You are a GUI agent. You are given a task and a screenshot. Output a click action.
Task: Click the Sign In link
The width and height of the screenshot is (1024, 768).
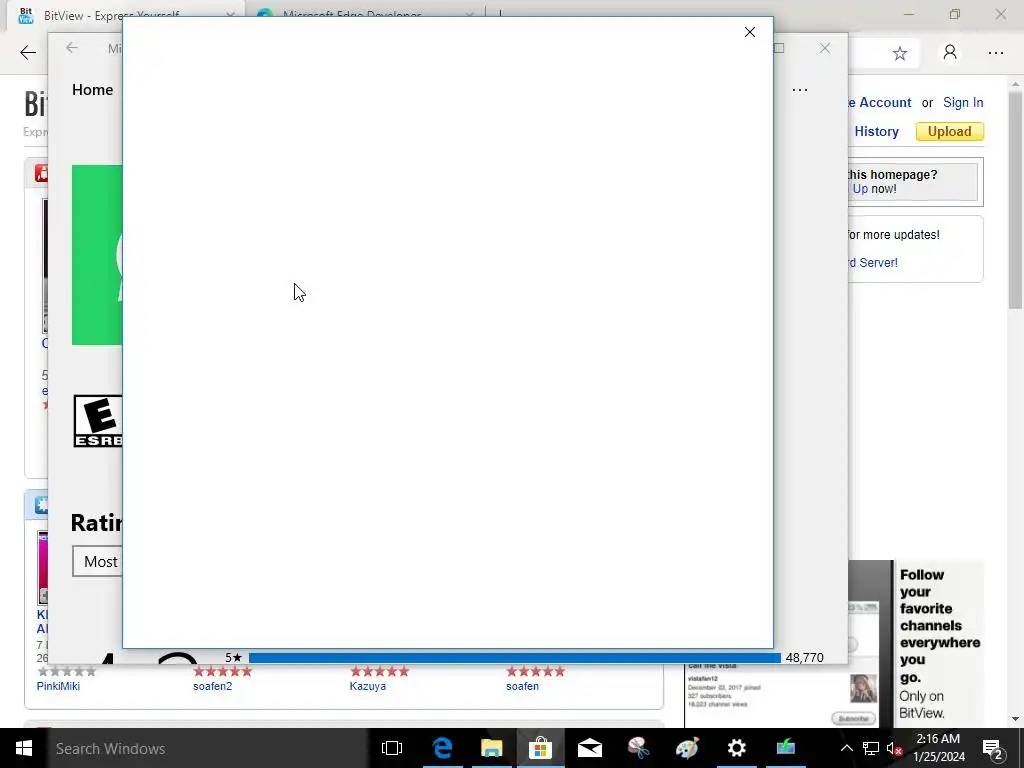pos(963,103)
